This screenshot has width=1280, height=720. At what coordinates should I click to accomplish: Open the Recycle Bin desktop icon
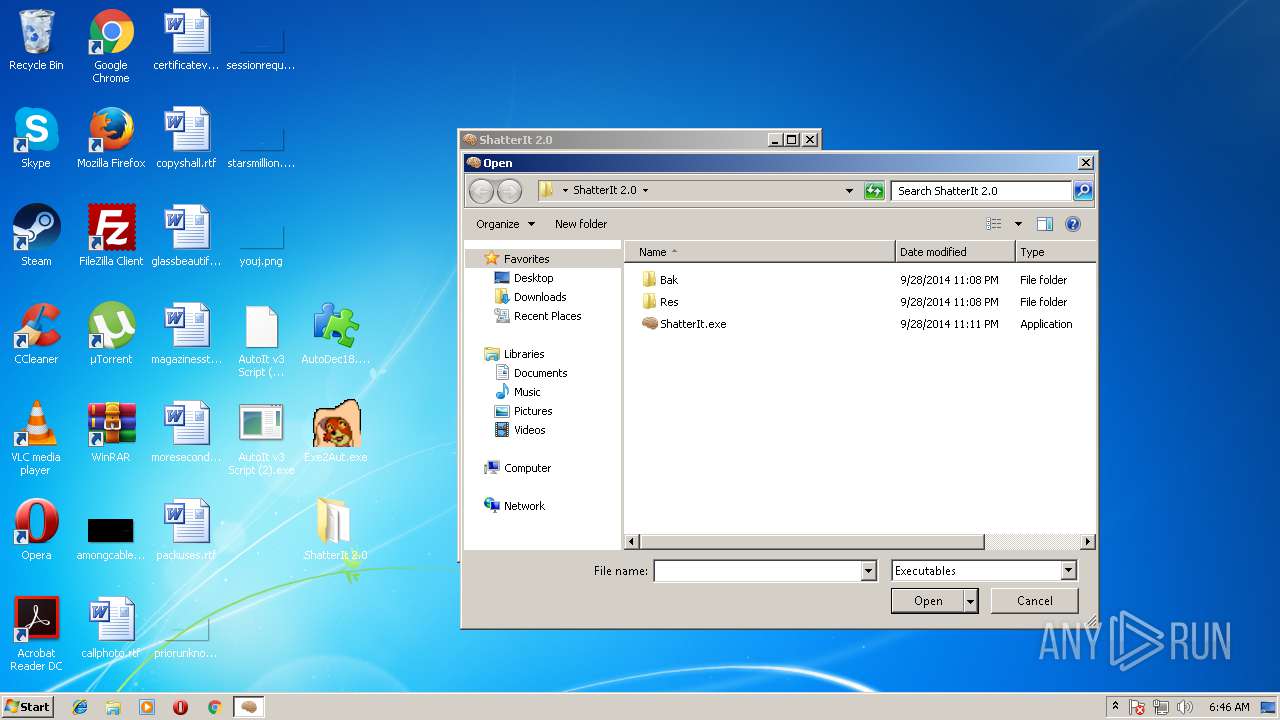[36, 40]
